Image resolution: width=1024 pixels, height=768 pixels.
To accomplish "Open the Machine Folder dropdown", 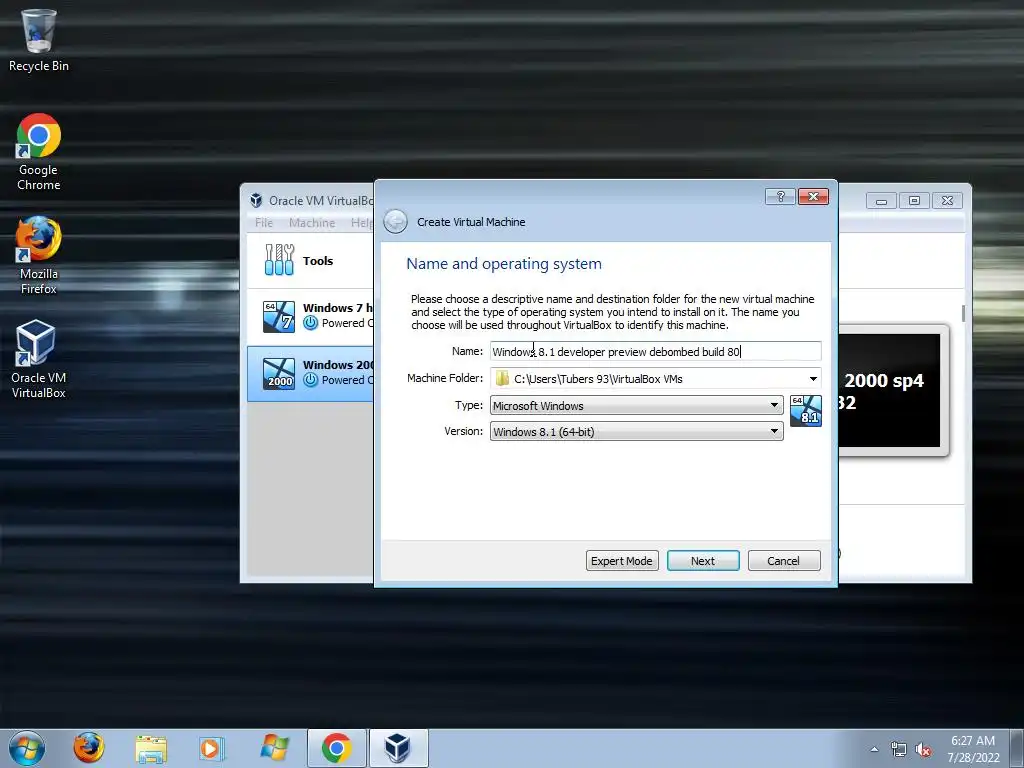I will click(x=813, y=379).
